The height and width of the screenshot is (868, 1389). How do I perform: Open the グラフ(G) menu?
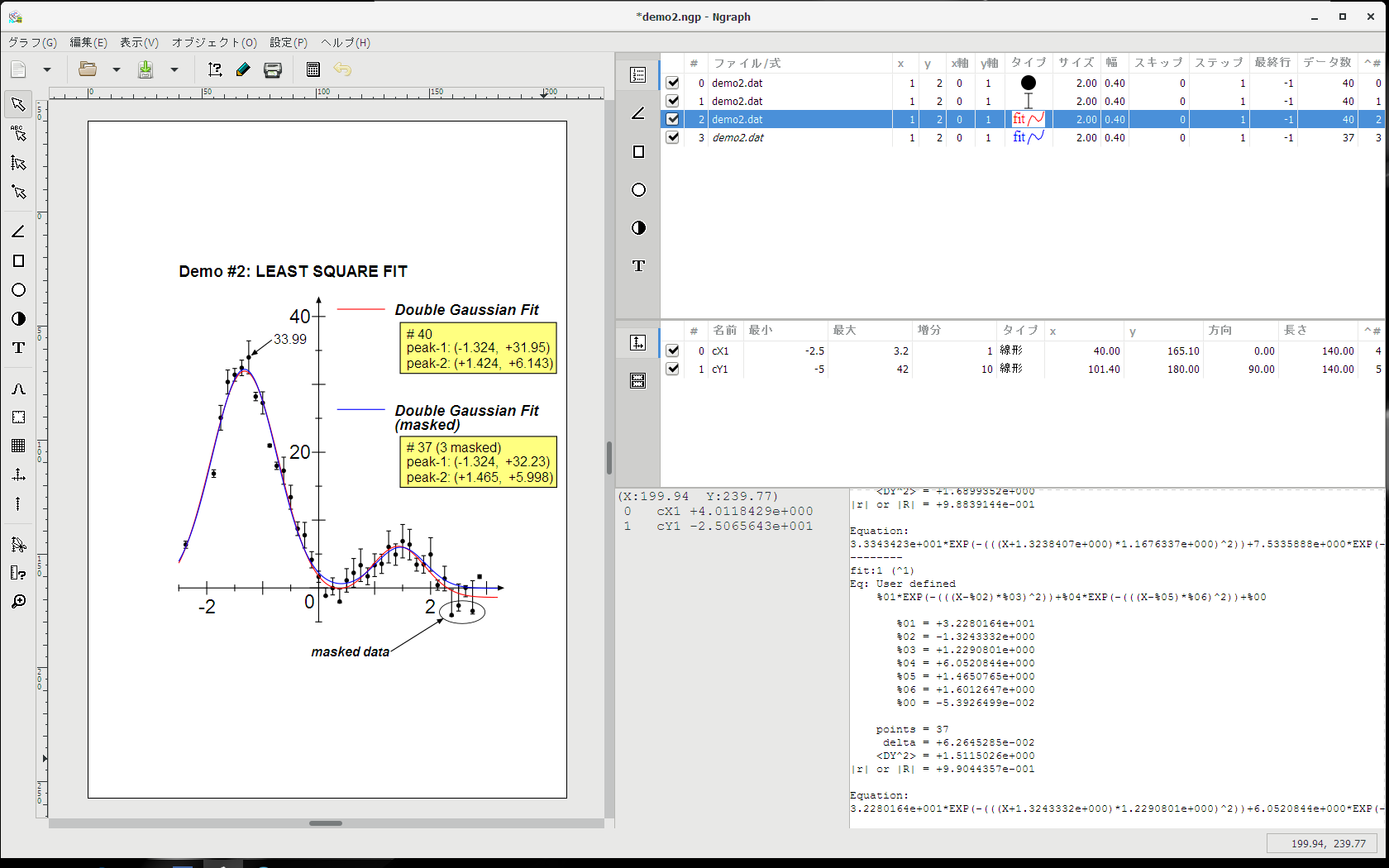(32, 42)
